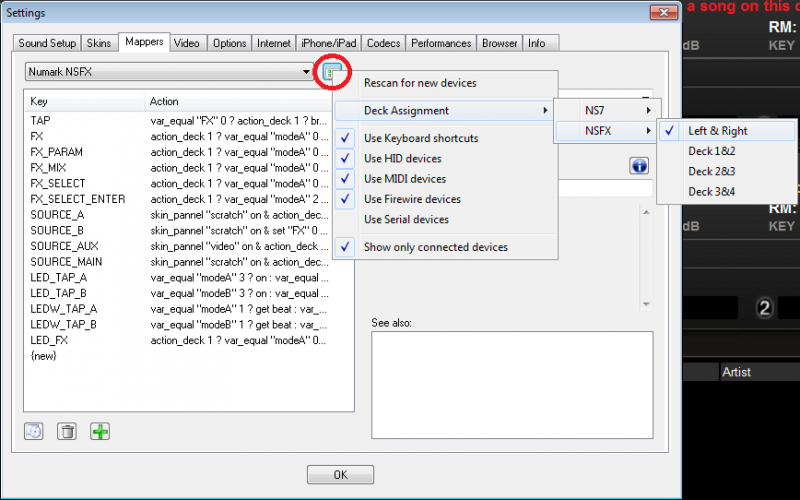Click deck 2 indicator in background window

(764, 308)
